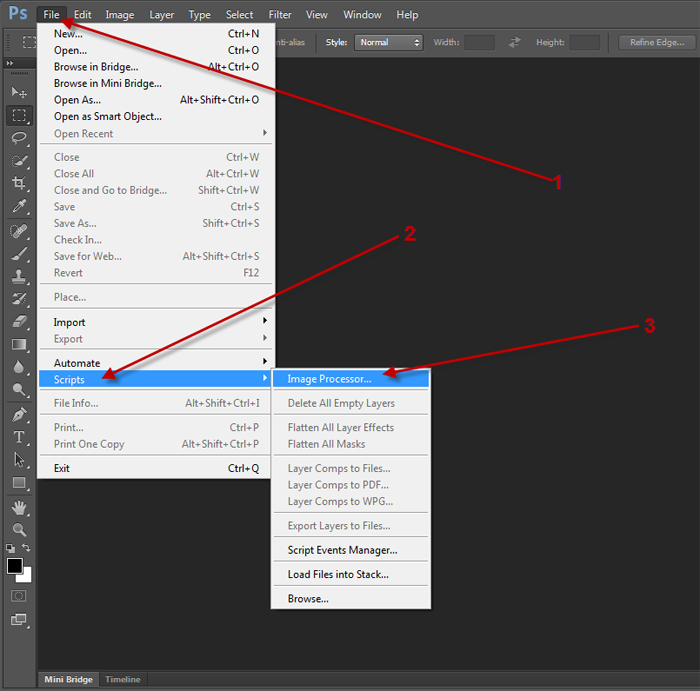
Task: Toggle Quick Mask mode
Action: click(x=19, y=596)
